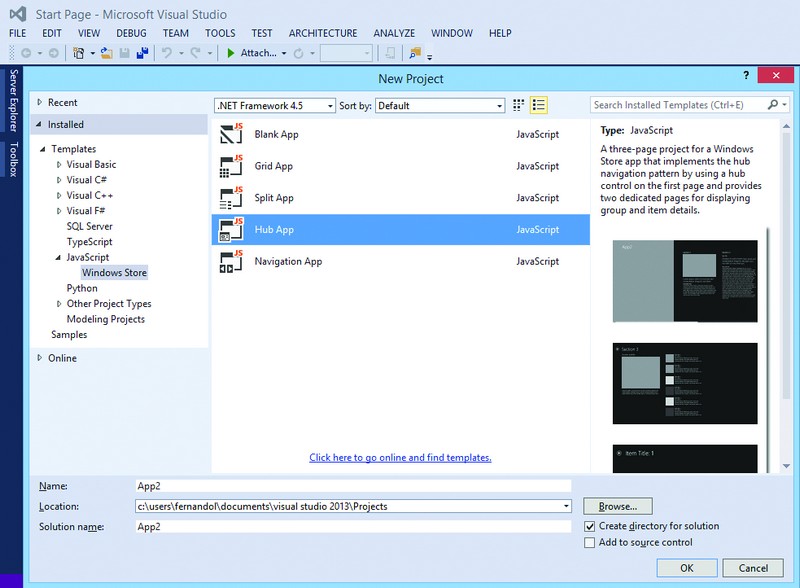
Task: Click the Visual Studio logo icon
Action: pos(18,14)
